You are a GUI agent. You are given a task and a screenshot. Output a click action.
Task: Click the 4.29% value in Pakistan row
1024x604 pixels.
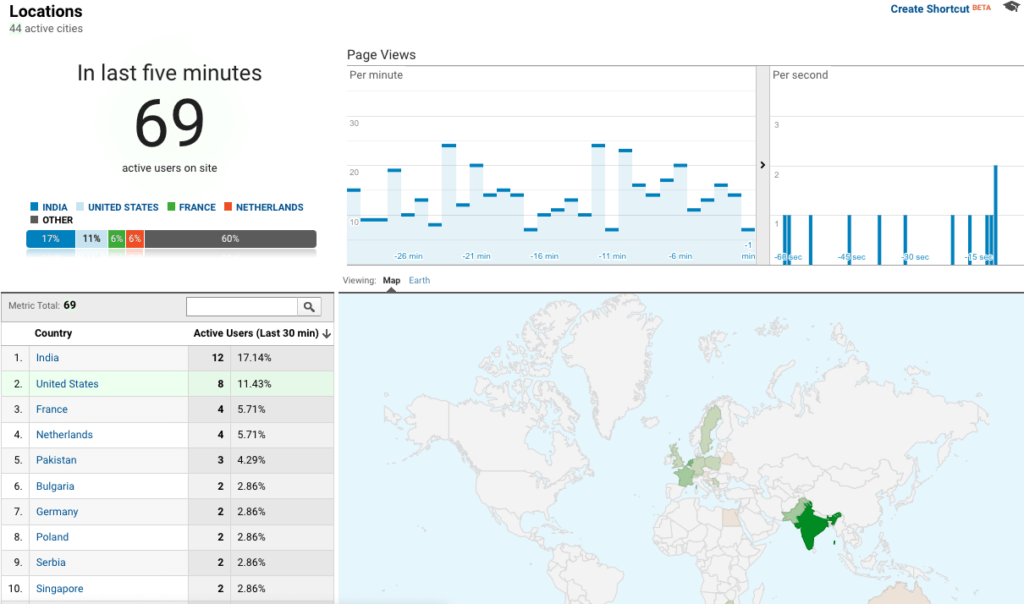[x=251, y=460]
